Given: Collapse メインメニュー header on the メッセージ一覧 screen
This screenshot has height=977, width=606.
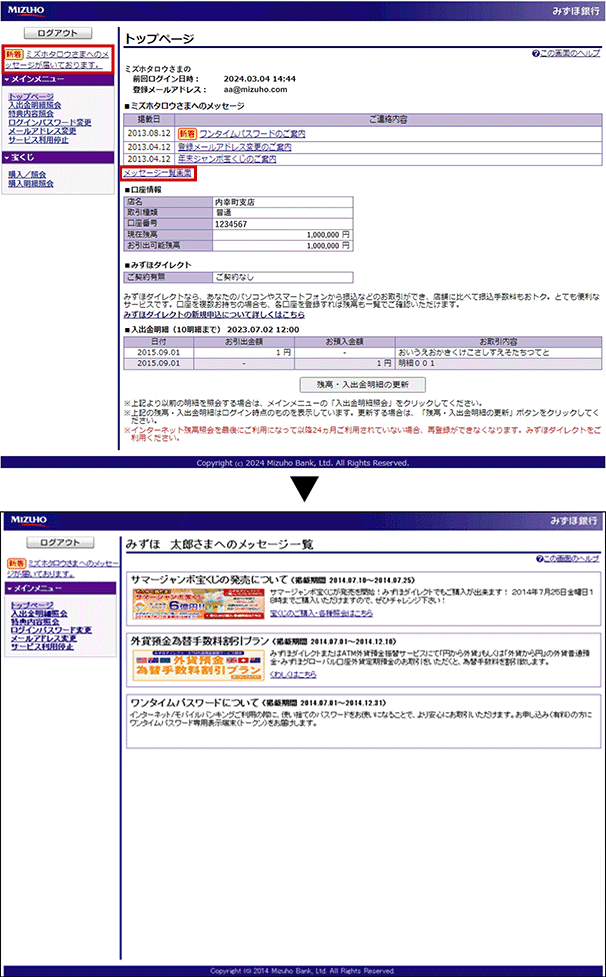Looking at the screenshot, I should tap(60, 588).
